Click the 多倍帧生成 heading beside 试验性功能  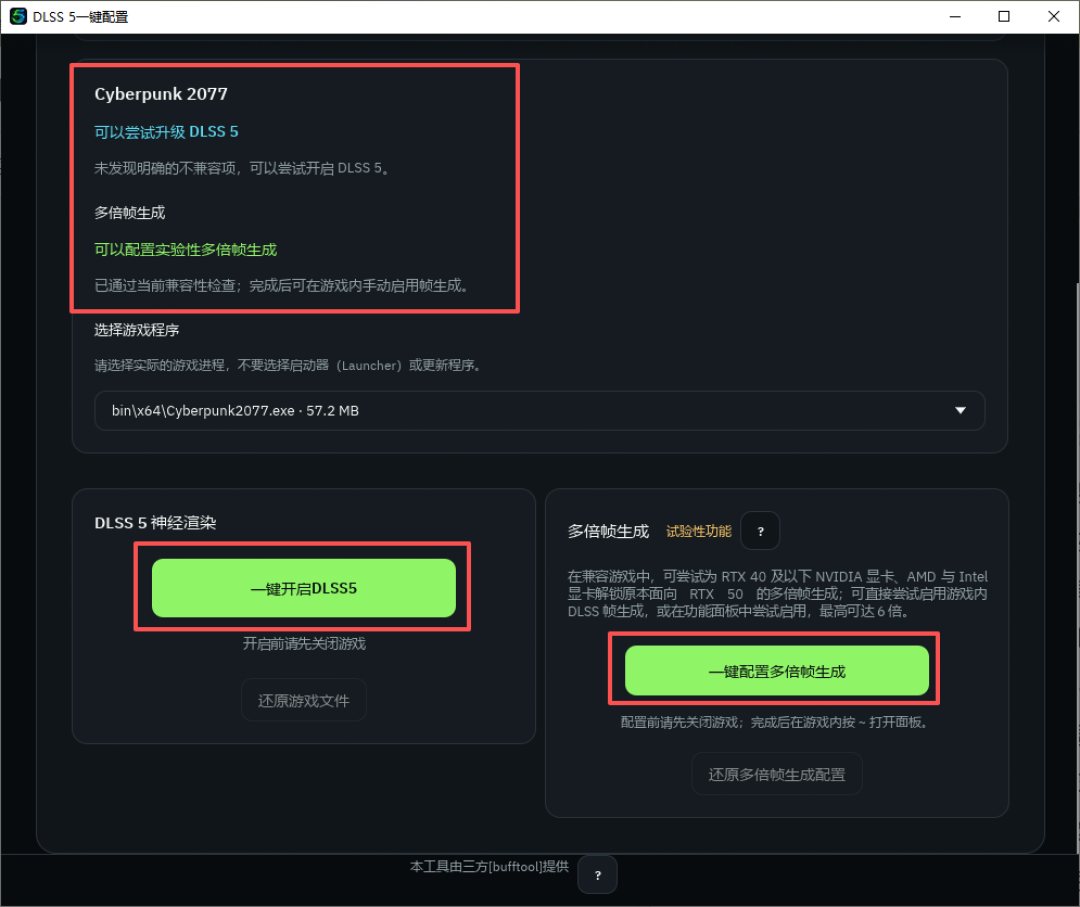[x=608, y=531]
